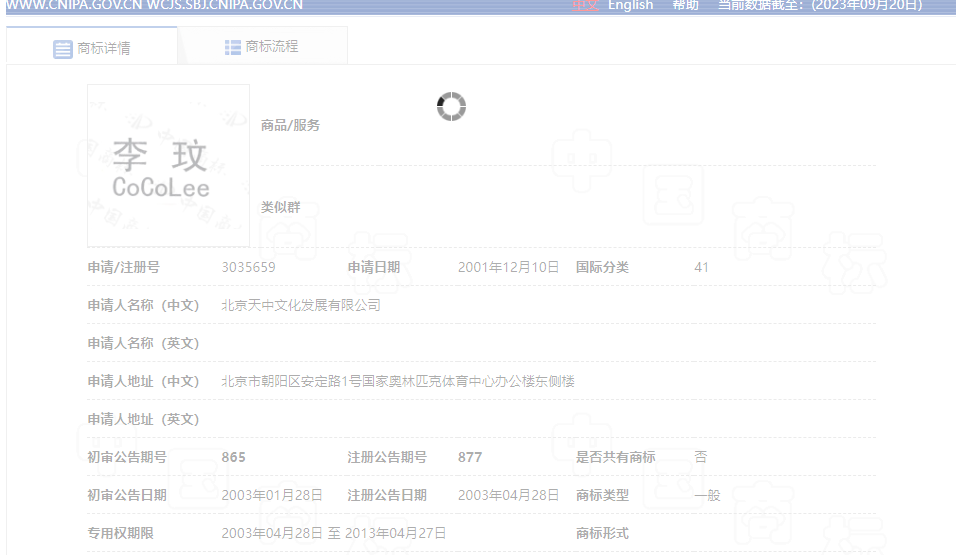Click the 申请日期 label
Viewport: 956px width, 555px height.
coord(374,267)
